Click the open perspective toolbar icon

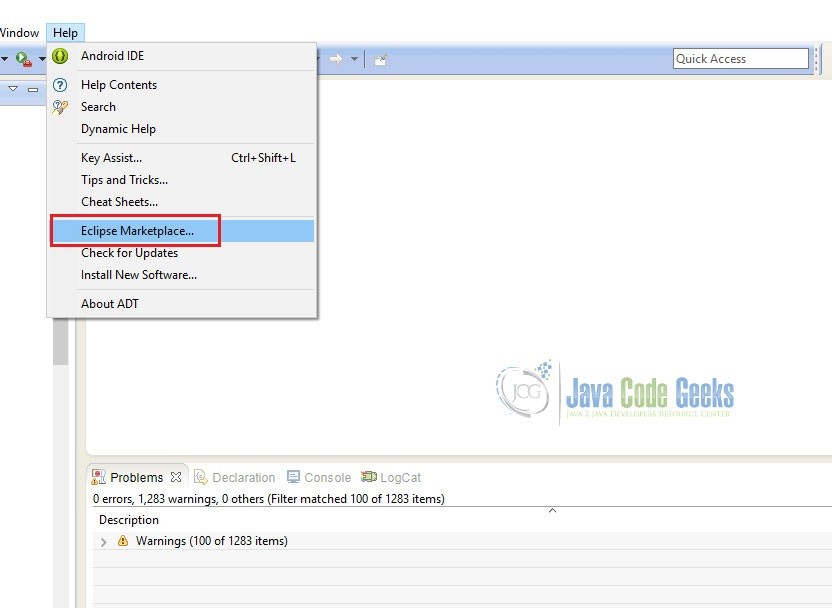pos(380,59)
